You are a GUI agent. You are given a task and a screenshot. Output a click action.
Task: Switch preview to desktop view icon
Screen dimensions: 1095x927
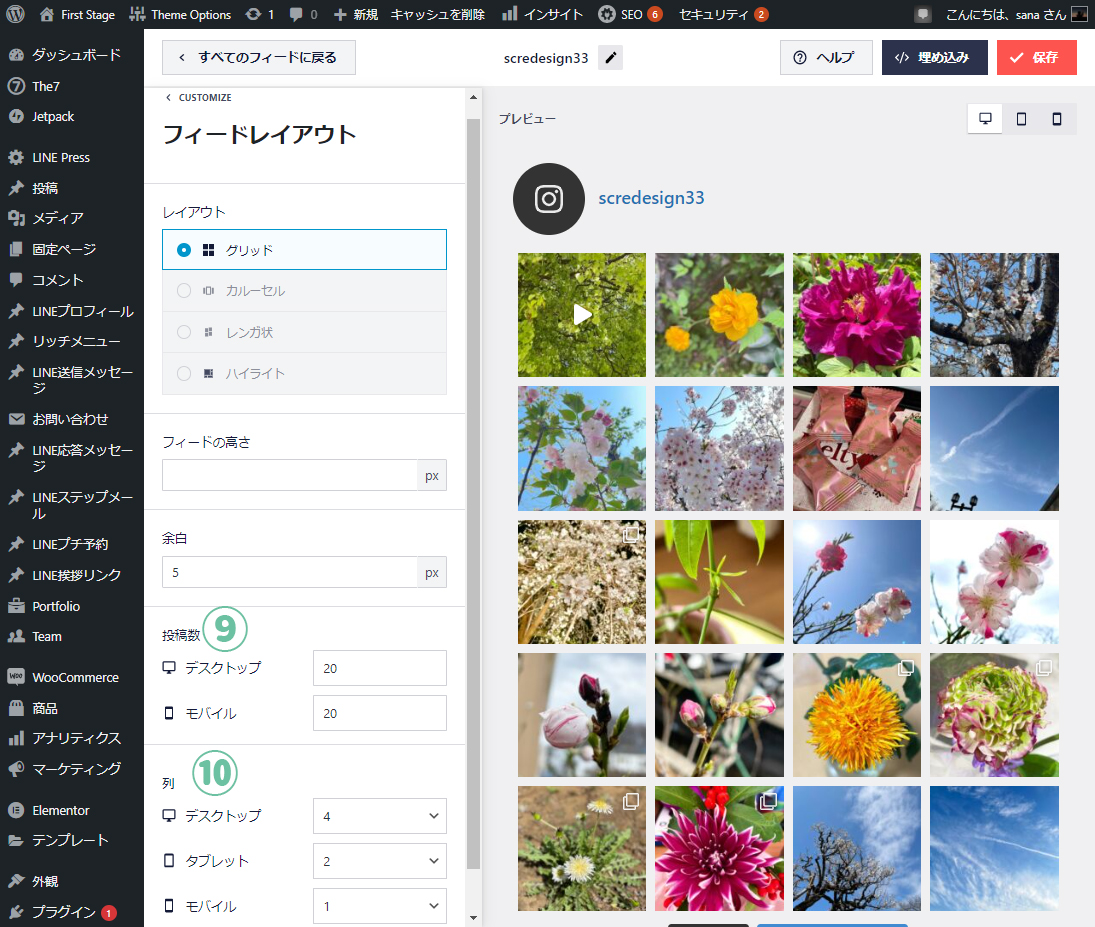pyautogui.click(x=985, y=119)
